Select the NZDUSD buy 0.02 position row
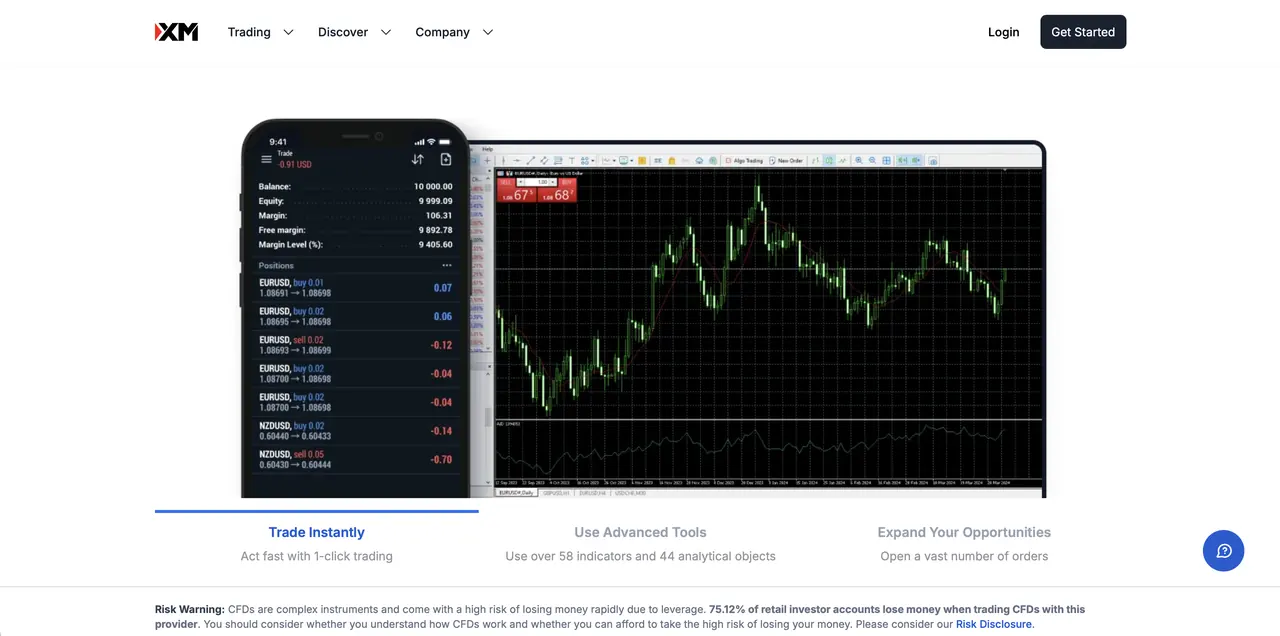The height and width of the screenshot is (636, 1280). pyautogui.click(x=356, y=431)
